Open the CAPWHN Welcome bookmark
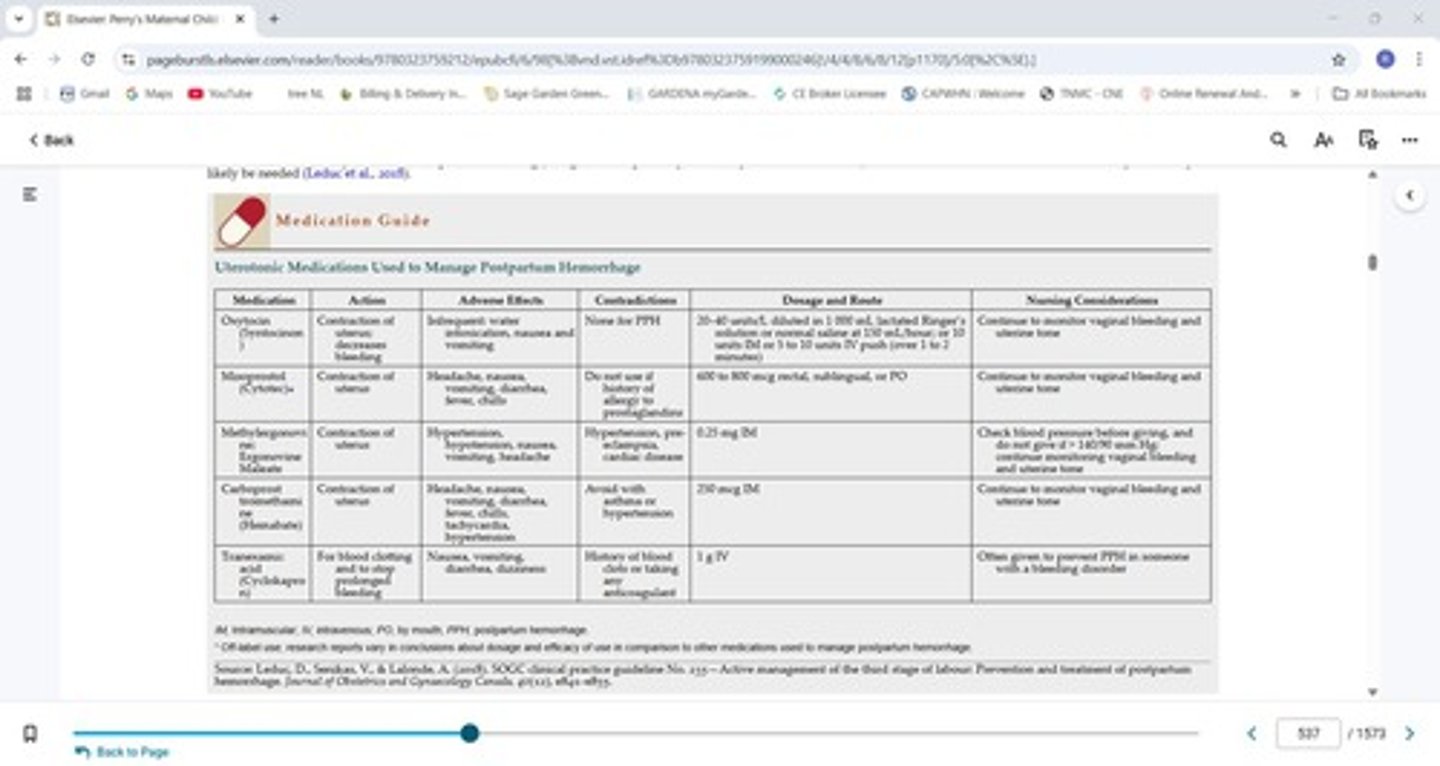 [x=963, y=93]
